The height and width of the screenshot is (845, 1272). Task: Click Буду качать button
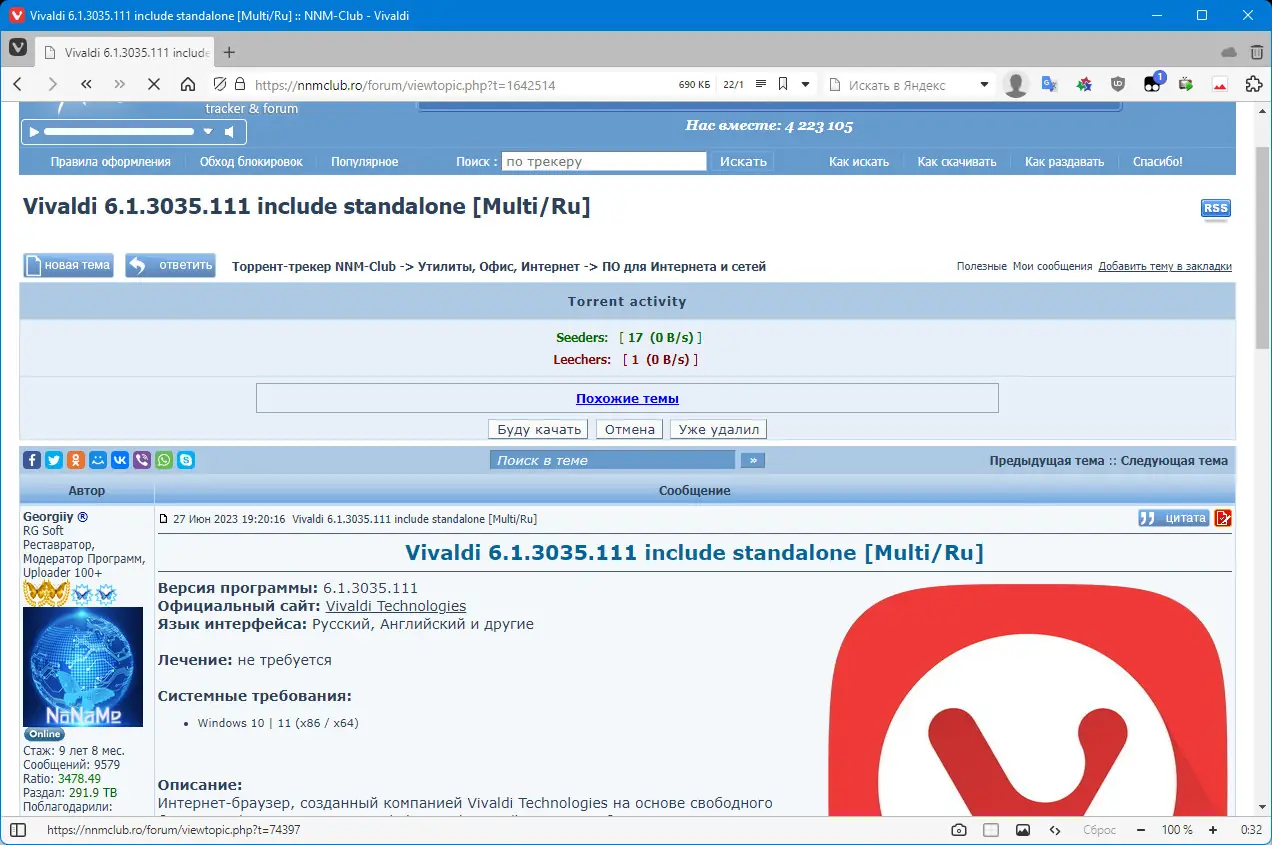(x=539, y=429)
